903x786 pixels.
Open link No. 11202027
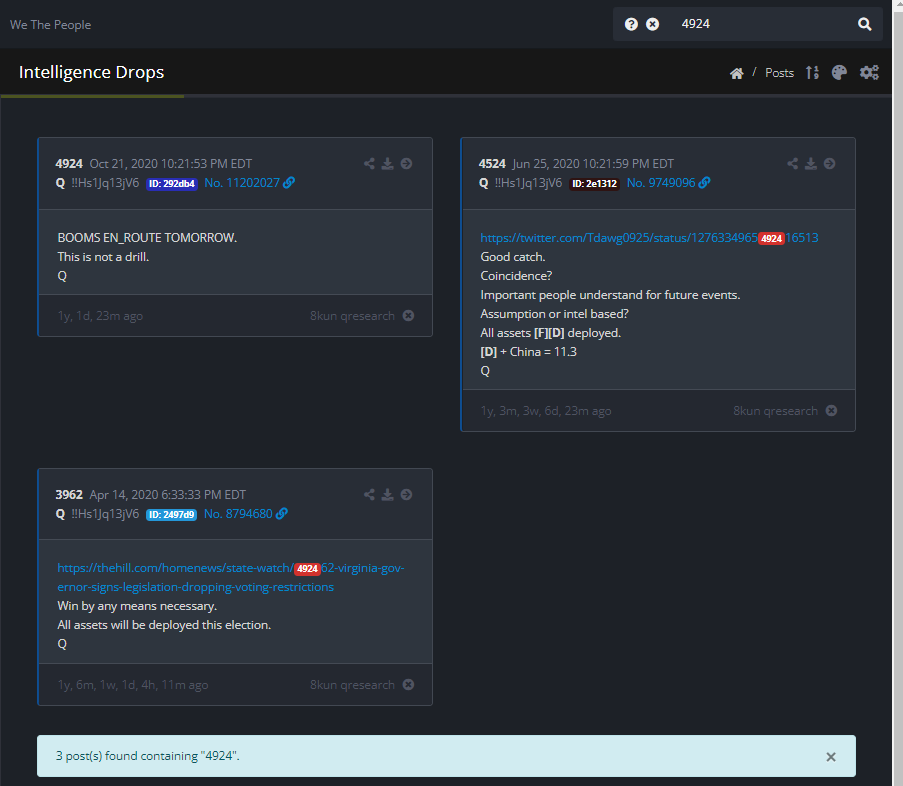click(242, 183)
